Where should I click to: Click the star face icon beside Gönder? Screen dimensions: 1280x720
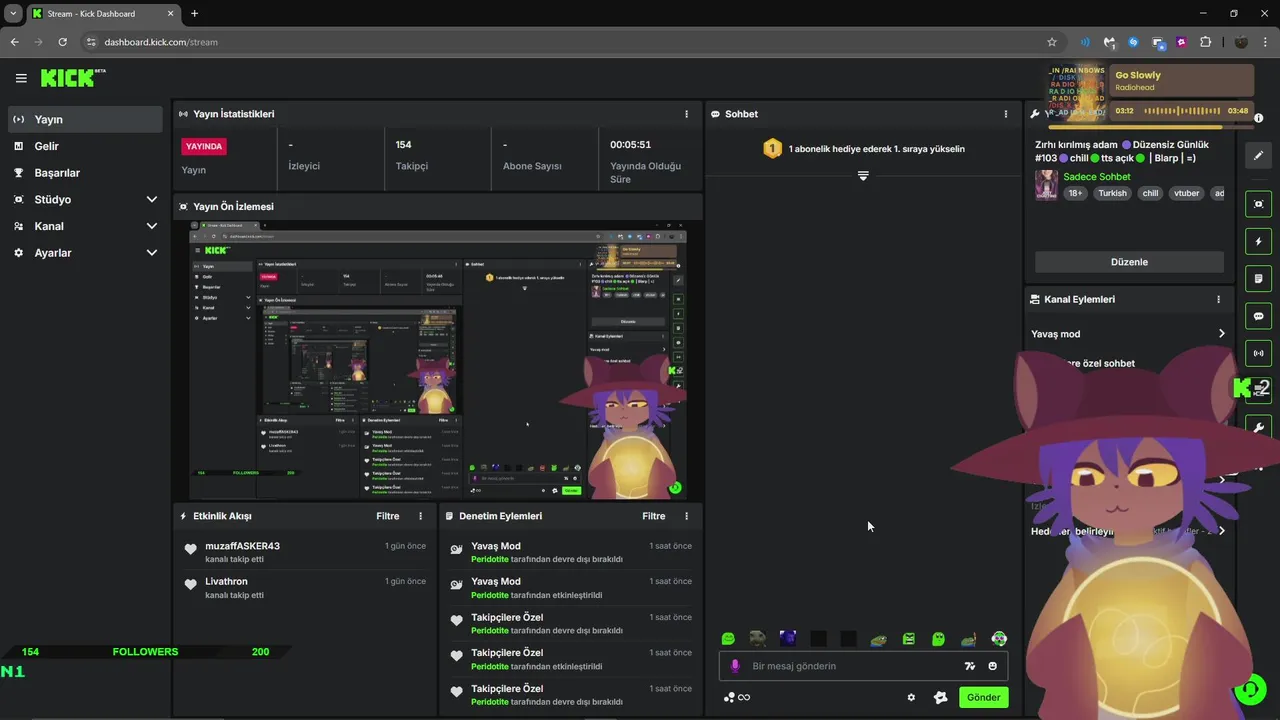click(x=940, y=697)
